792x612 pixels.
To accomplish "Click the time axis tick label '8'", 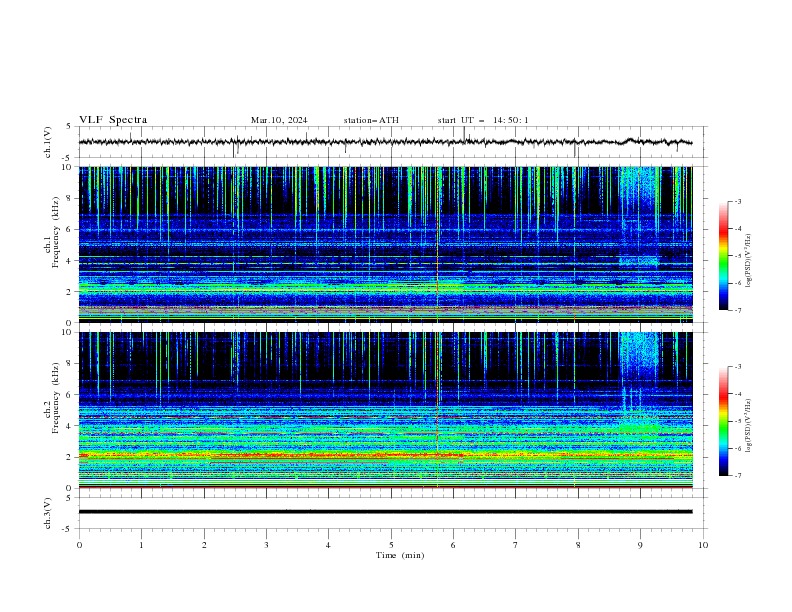I will tap(578, 545).
